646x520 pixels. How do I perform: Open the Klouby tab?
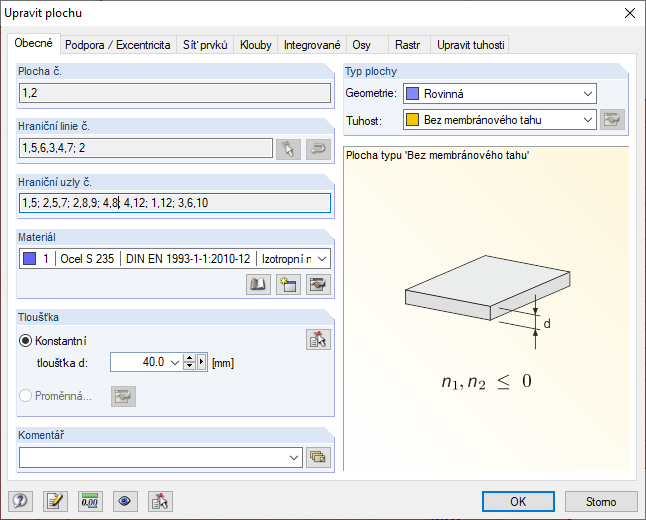(256, 45)
